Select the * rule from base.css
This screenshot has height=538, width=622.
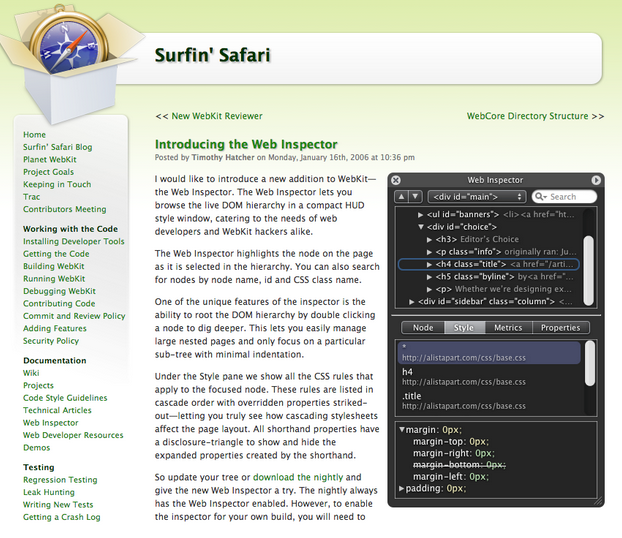(x=489, y=353)
